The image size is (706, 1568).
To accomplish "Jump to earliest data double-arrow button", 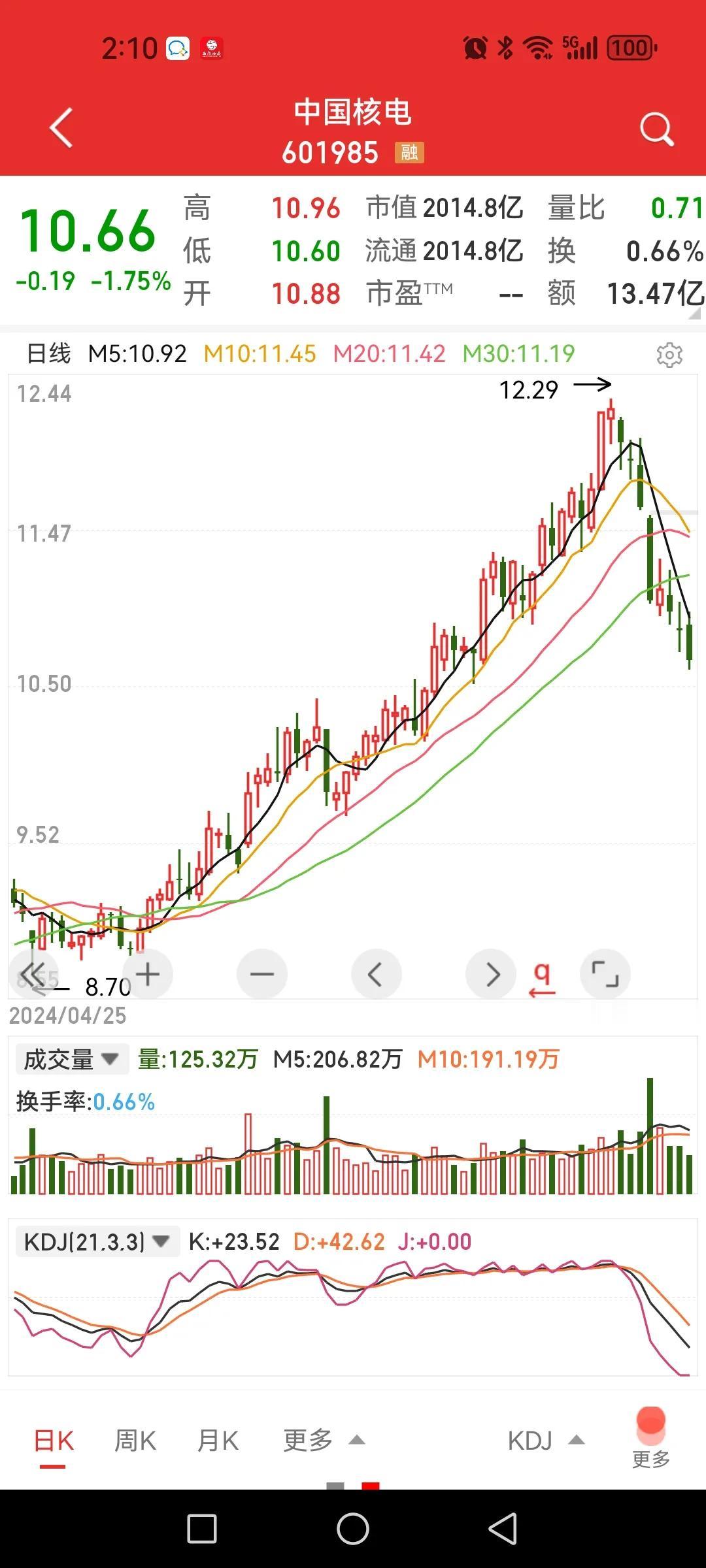I will point(33,974).
